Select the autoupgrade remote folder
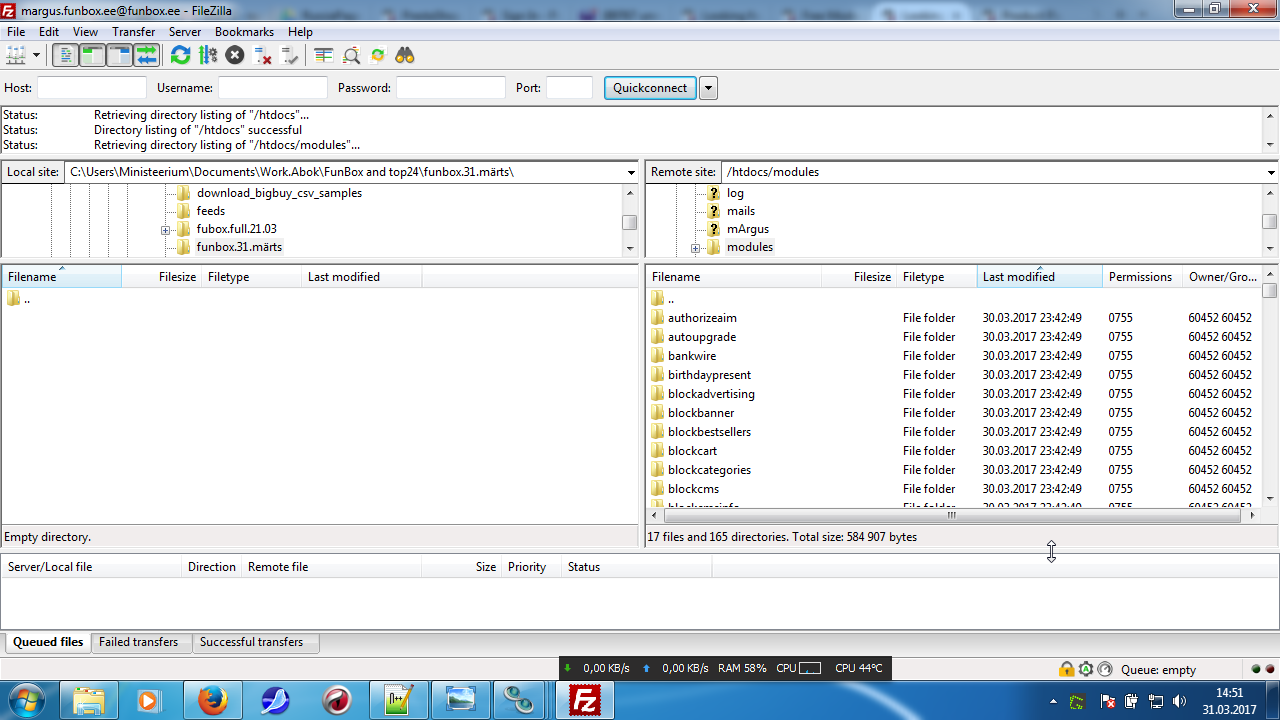 tap(702, 337)
